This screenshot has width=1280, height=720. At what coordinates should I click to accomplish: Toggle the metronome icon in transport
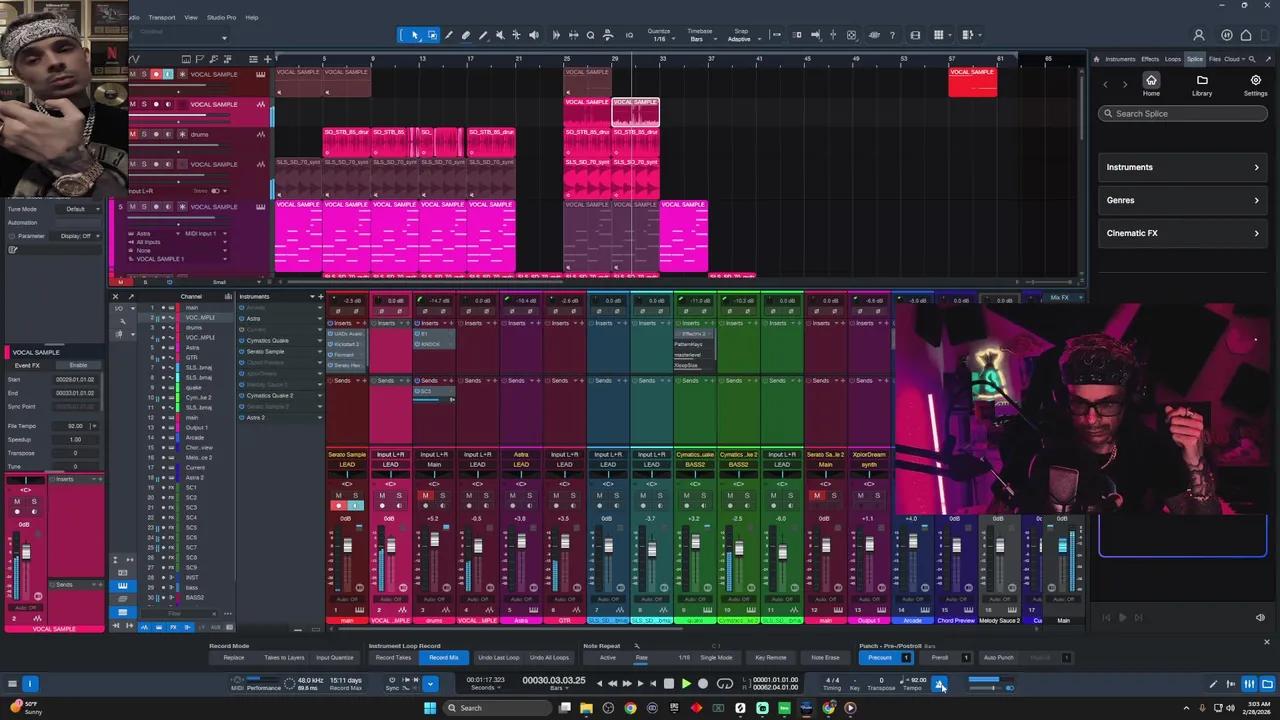(x=939, y=684)
